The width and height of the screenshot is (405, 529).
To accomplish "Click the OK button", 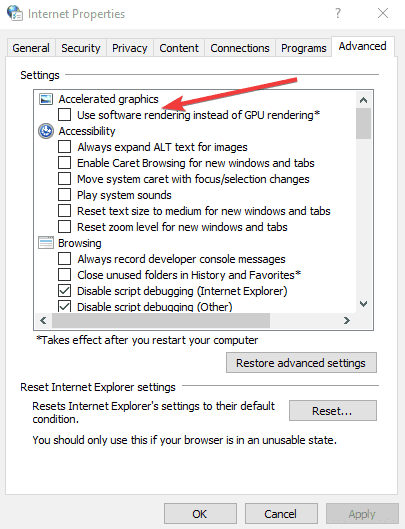I will click(x=200, y=514).
